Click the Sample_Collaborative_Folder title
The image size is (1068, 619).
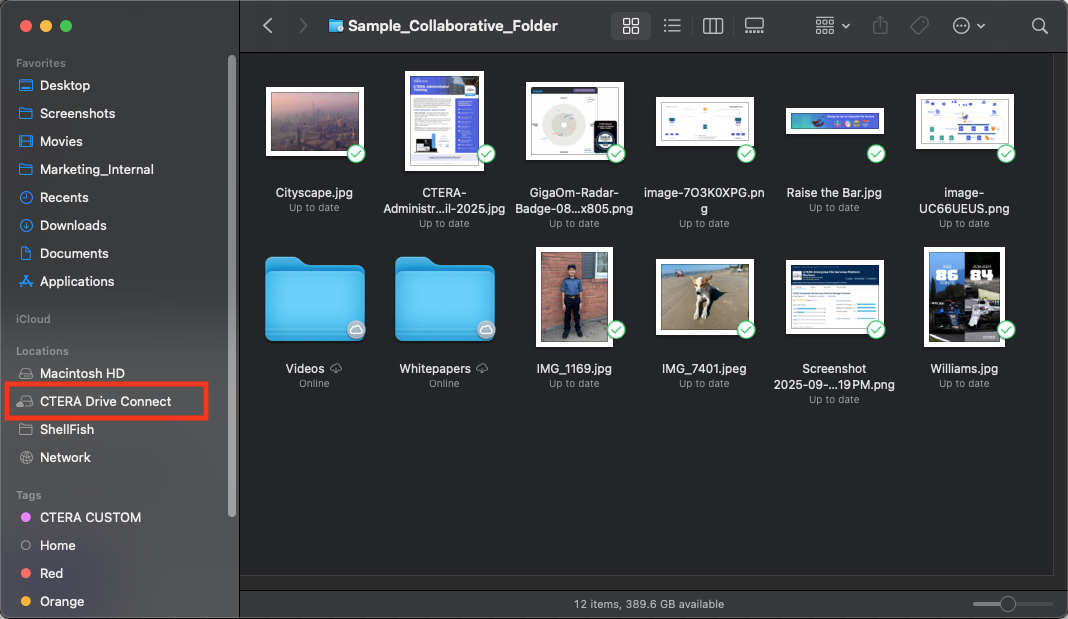pyautogui.click(x=452, y=26)
